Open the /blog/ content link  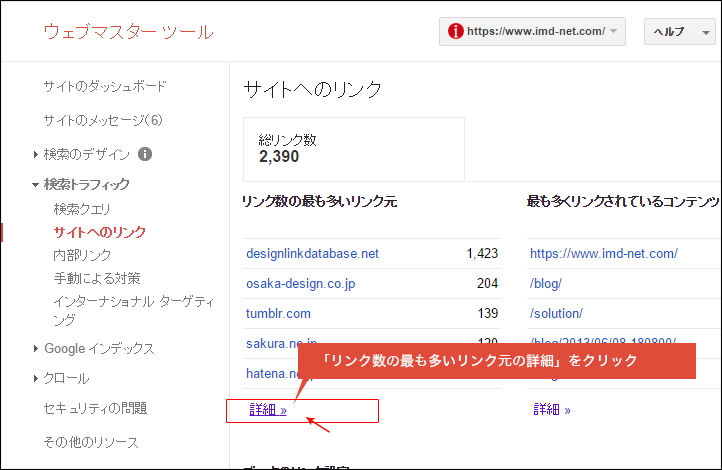coord(546,284)
